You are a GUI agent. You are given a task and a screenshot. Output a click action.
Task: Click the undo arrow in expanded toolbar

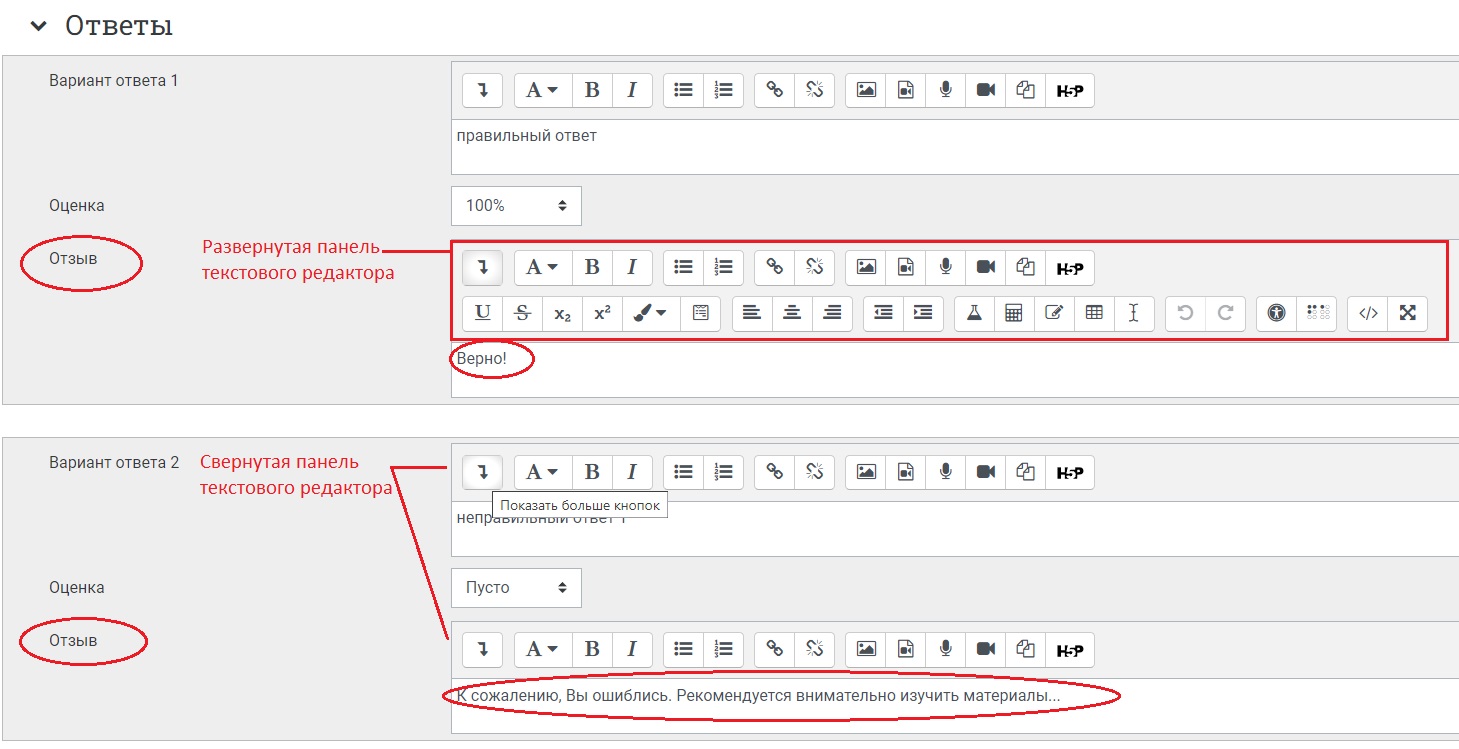coord(1185,313)
